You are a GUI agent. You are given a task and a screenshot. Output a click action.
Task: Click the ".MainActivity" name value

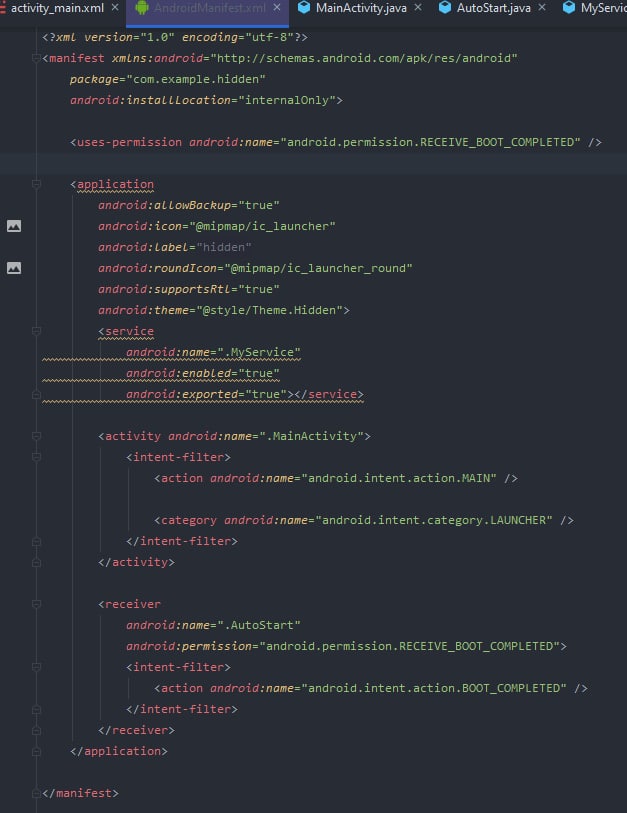311,436
